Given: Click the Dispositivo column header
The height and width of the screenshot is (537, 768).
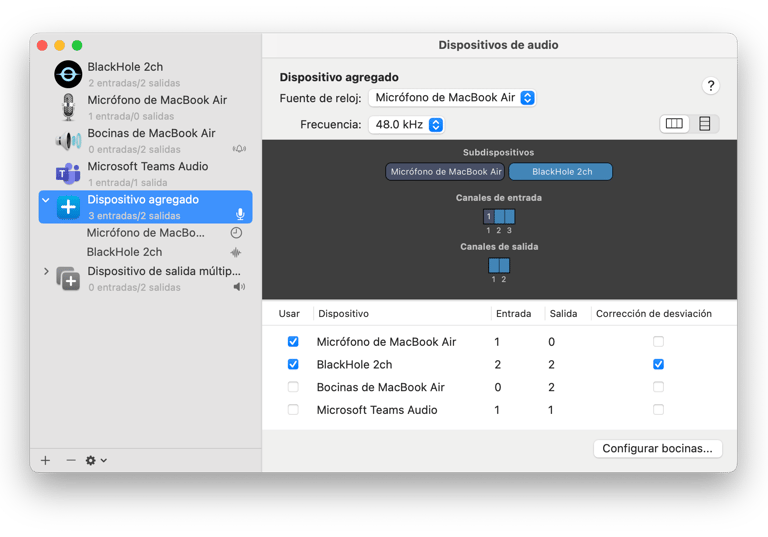Looking at the screenshot, I should (343, 314).
